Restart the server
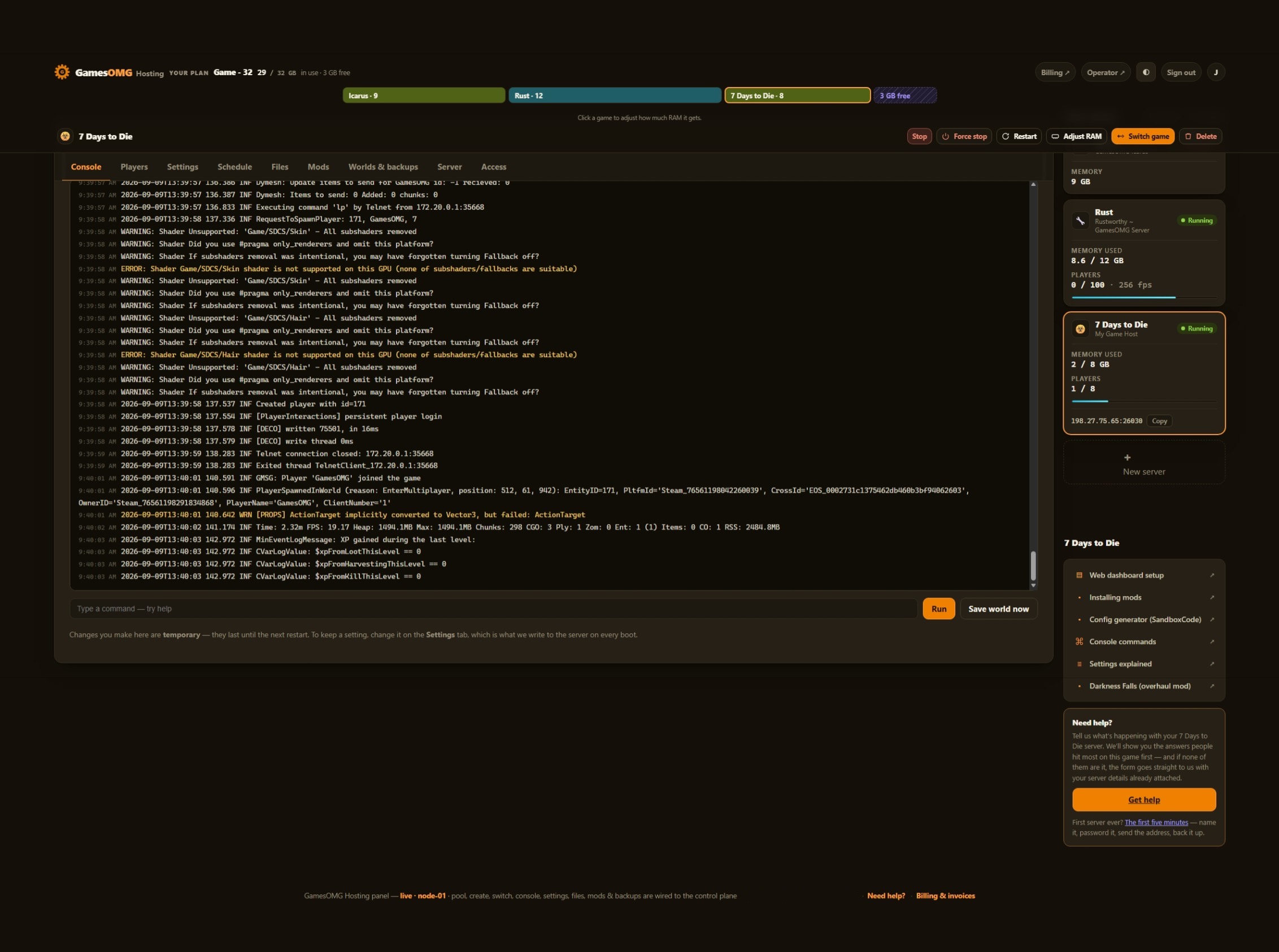 [x=1019, y=136]
